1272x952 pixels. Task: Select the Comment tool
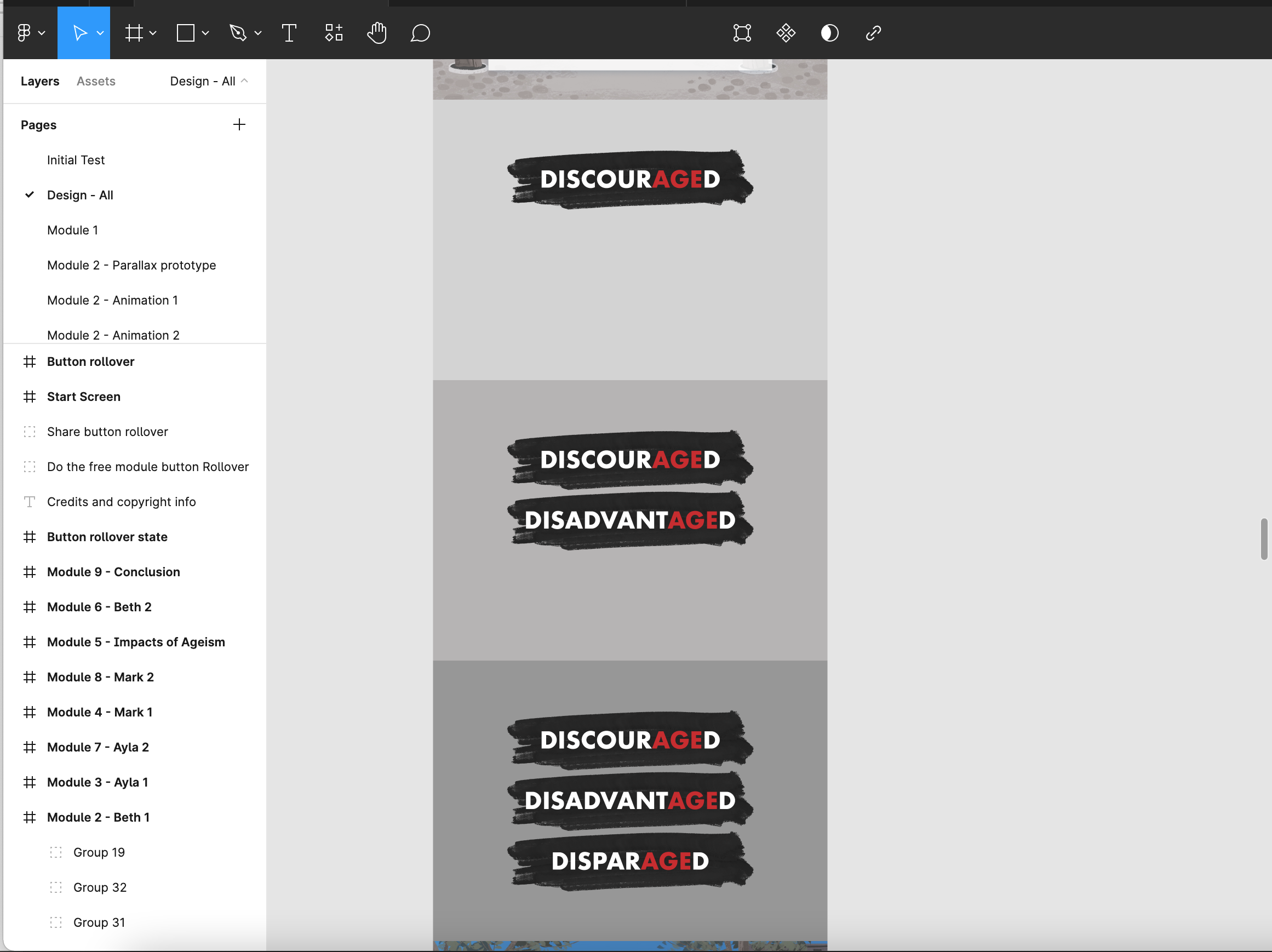click(420, 33)
